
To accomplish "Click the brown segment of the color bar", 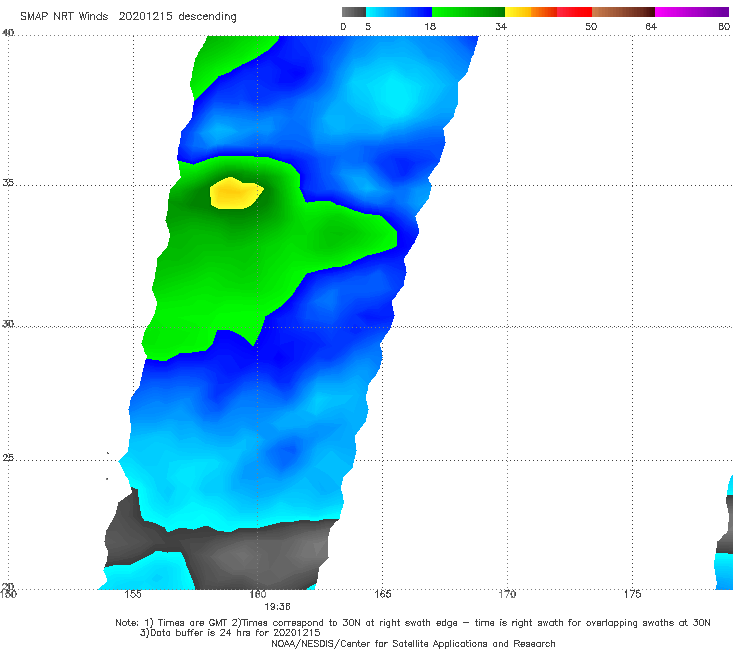I will [x=623, y=12].
